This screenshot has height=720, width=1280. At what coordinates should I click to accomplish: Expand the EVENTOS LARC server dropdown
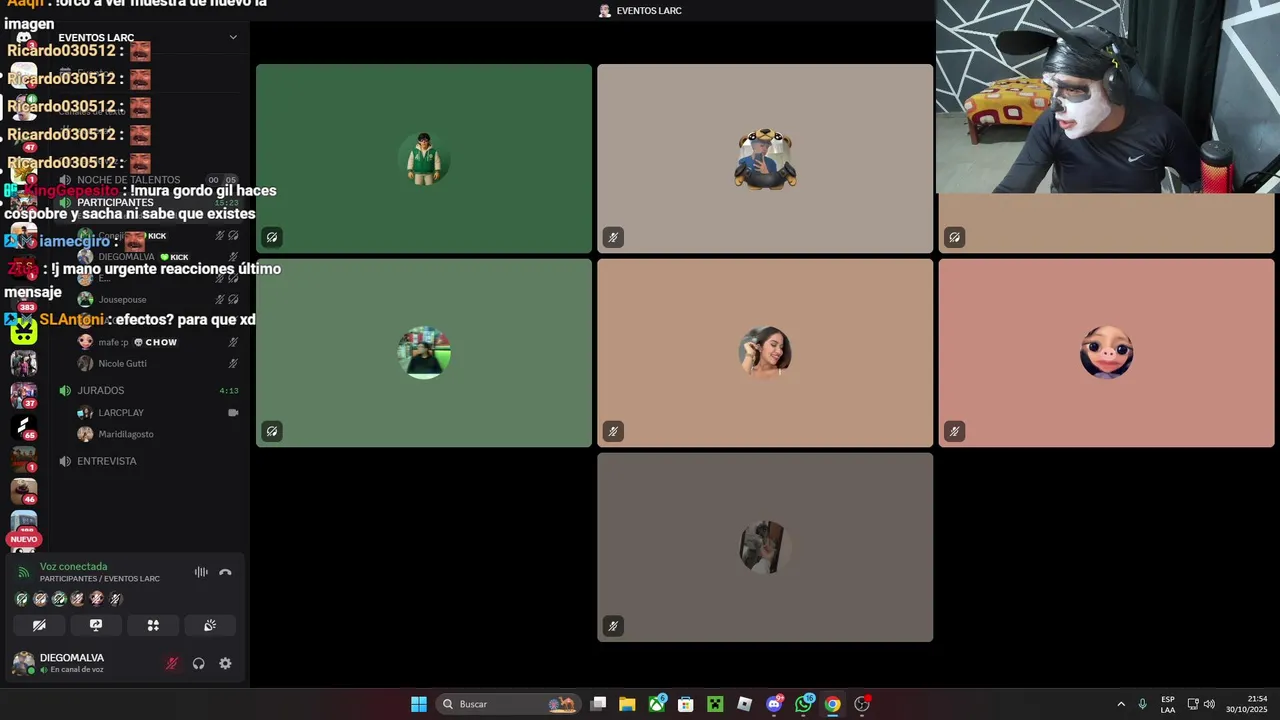coord(233,37)
